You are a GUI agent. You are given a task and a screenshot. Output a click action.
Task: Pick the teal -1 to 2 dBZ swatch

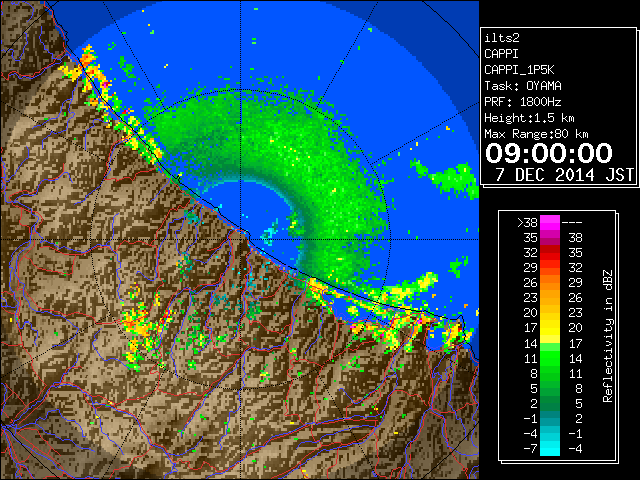click(550, 418)
